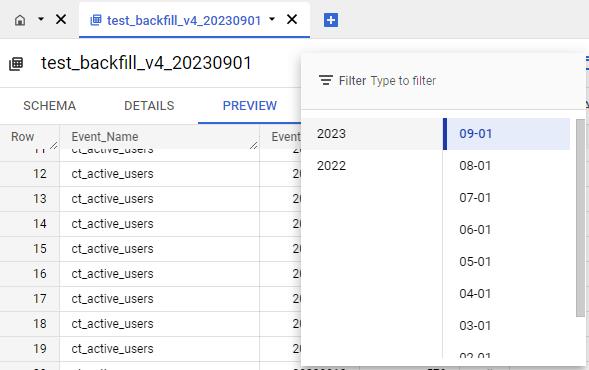This screenshot has width=589, height=370.
Task: Choose the 05-01 date entry
Action: pos(507,261)
